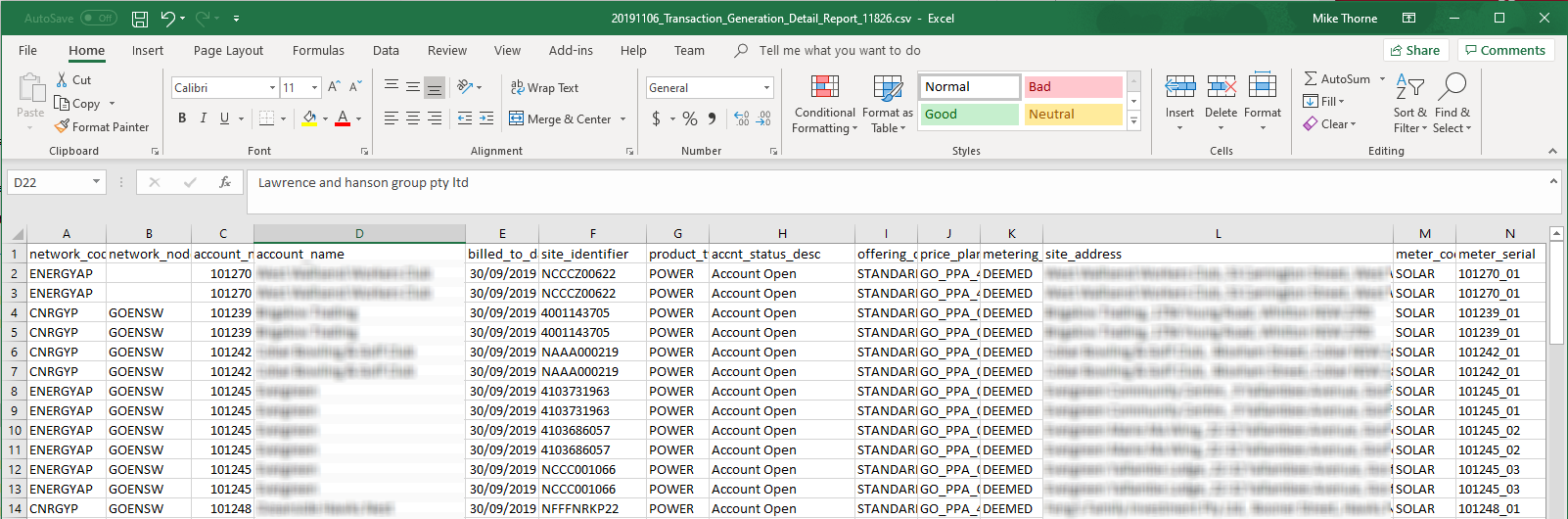The image size is (1568, 519).
Task: Align cell text left
Action: pos(392,118)
